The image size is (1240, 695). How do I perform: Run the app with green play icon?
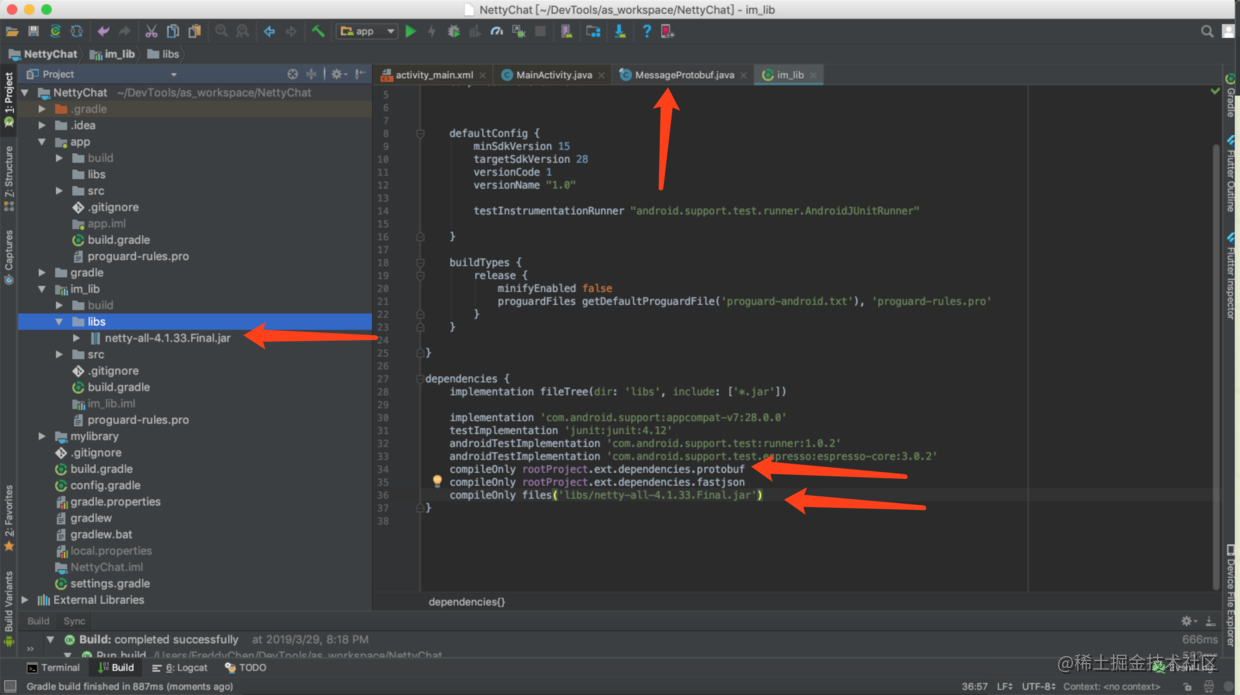click(x=410, y=32)
